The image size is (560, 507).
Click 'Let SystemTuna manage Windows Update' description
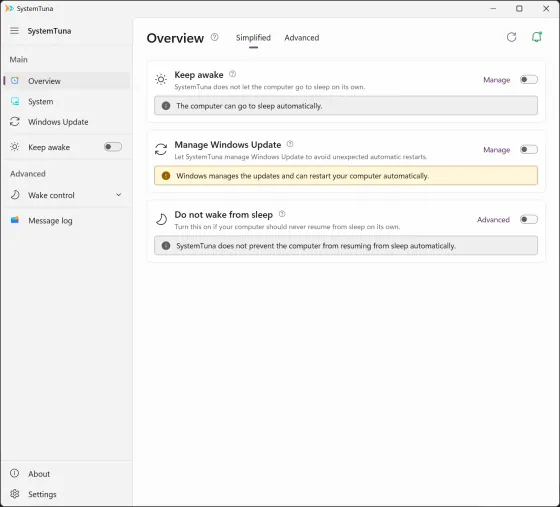click(x=301, y=157)
